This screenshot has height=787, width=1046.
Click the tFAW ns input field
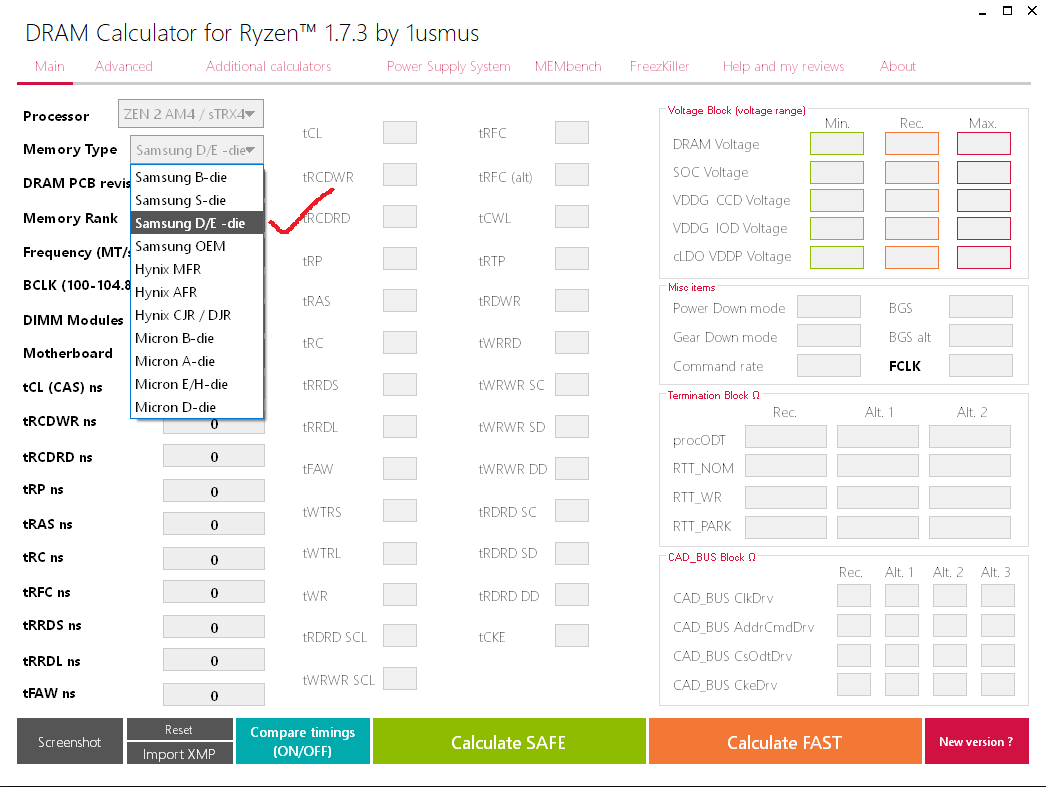(214, 695)
